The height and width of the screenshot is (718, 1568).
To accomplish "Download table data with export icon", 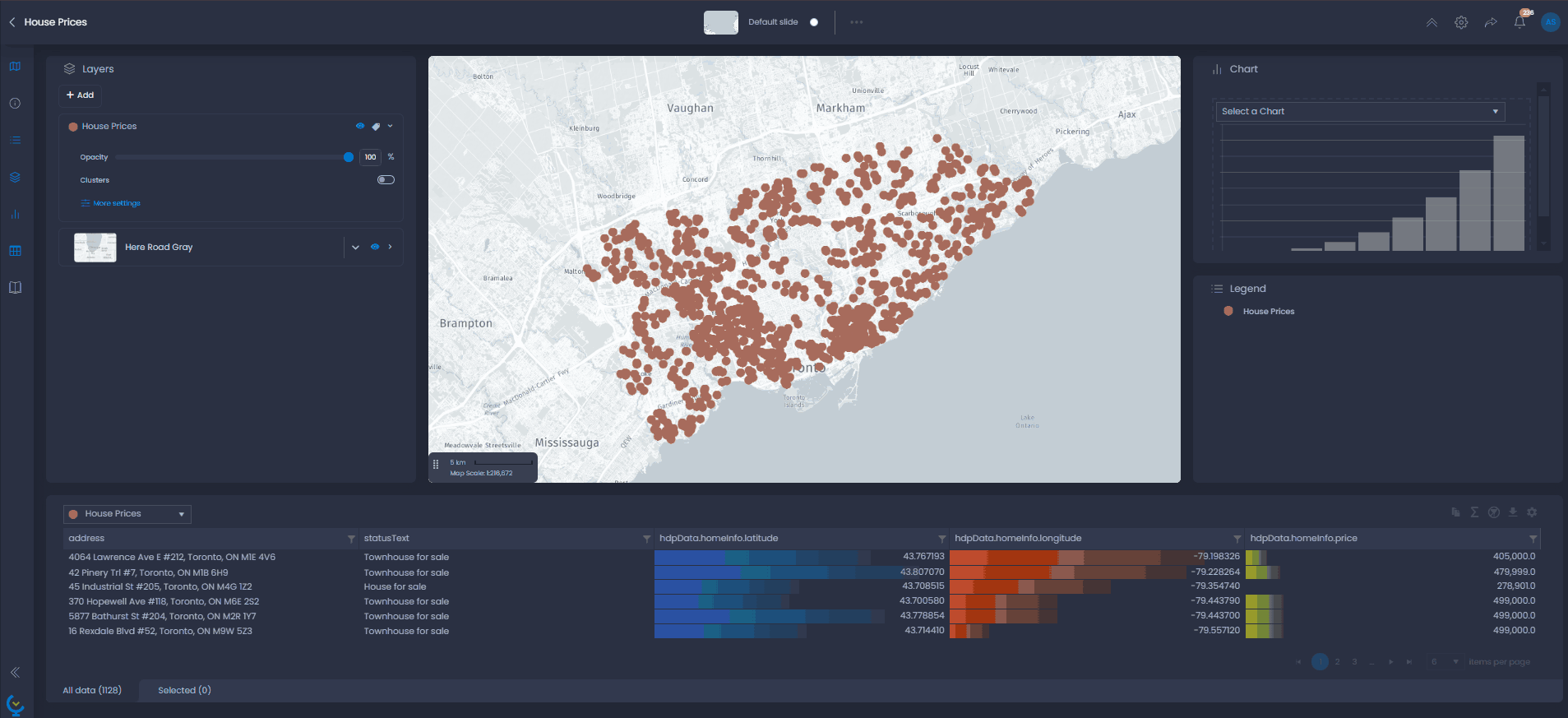I will pos(1513,512).
